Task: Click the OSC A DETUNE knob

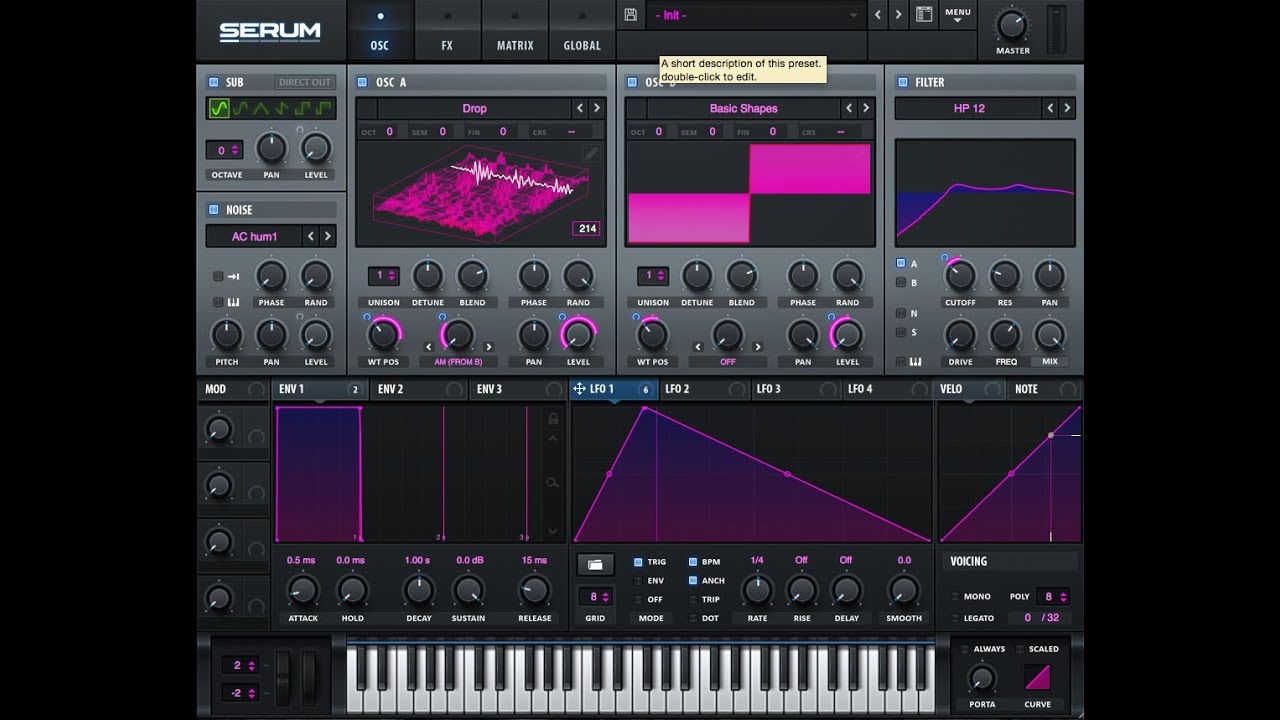Action: pyautogui.click(x=427, y=275)
